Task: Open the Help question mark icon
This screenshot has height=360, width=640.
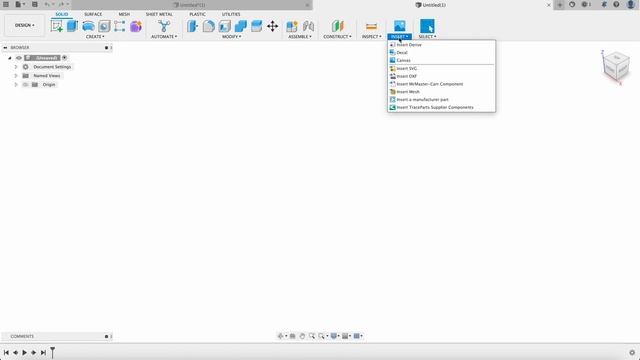Action: point(616,4)
